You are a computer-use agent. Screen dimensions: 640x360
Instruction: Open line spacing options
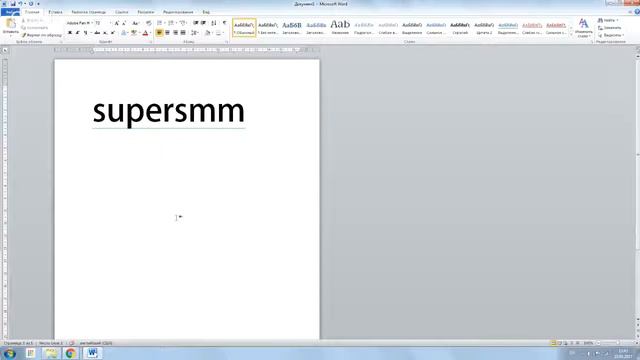(x=194, y=33)
